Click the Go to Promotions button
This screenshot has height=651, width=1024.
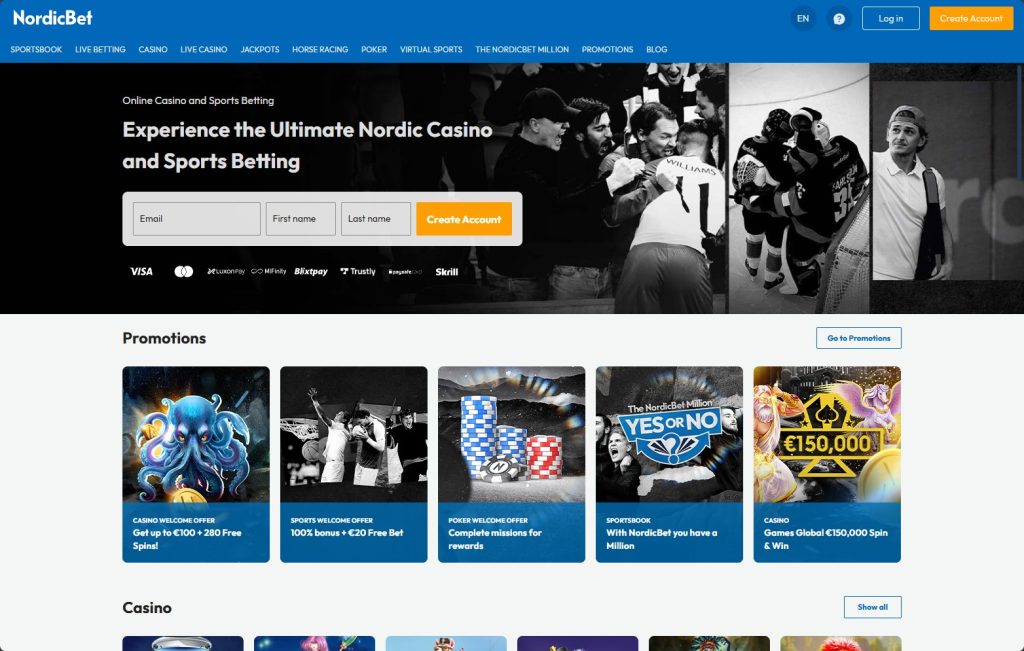point(859,338)
